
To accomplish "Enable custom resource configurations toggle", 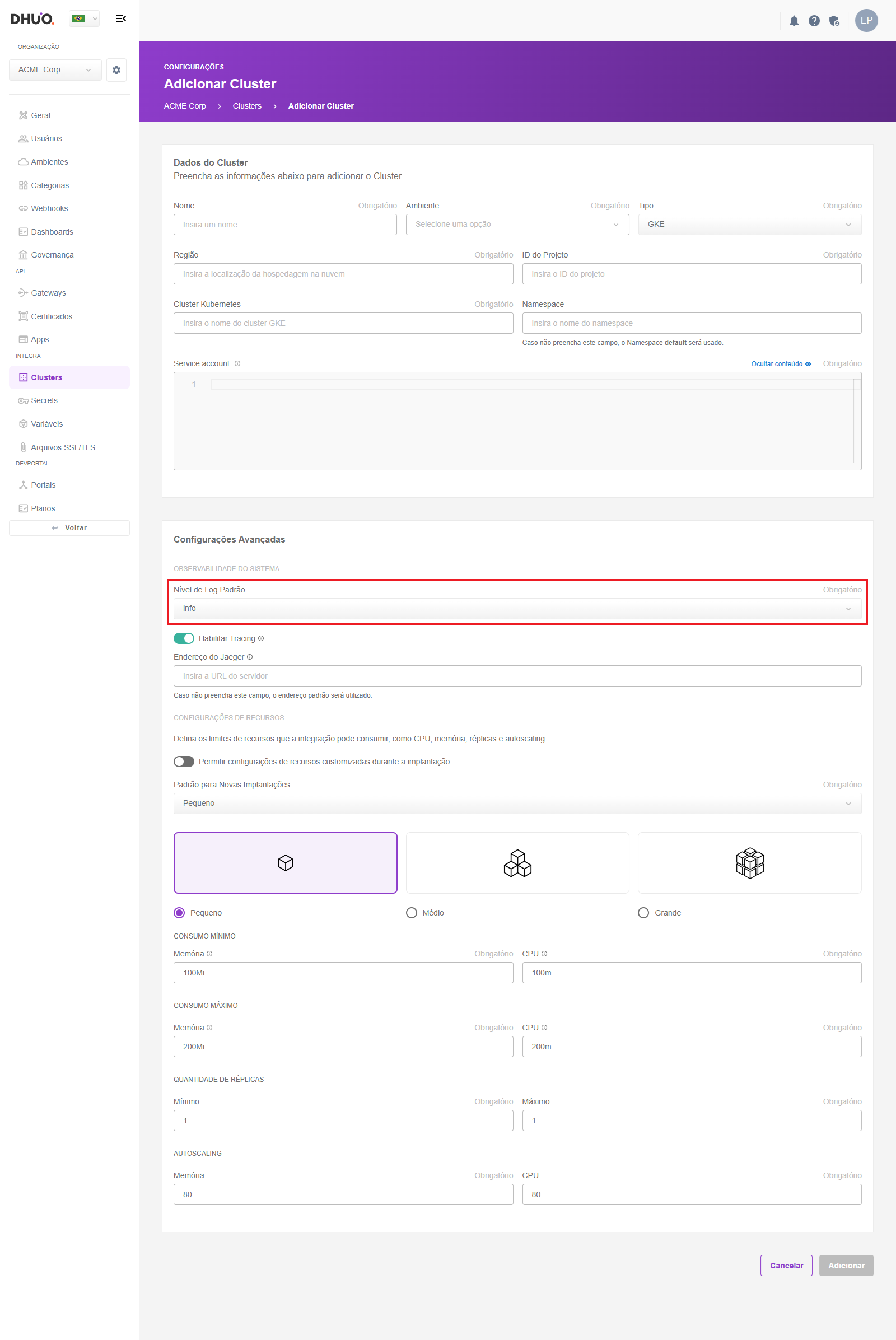I will [x=184, y=761].
